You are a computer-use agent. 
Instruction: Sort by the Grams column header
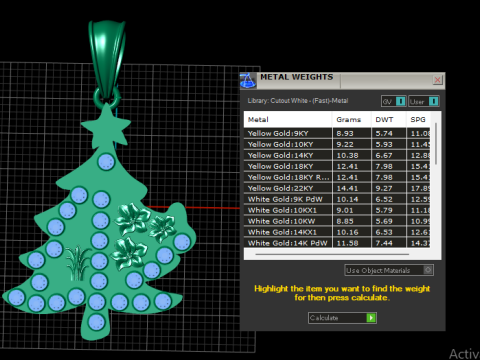click(x=351, y=119)
